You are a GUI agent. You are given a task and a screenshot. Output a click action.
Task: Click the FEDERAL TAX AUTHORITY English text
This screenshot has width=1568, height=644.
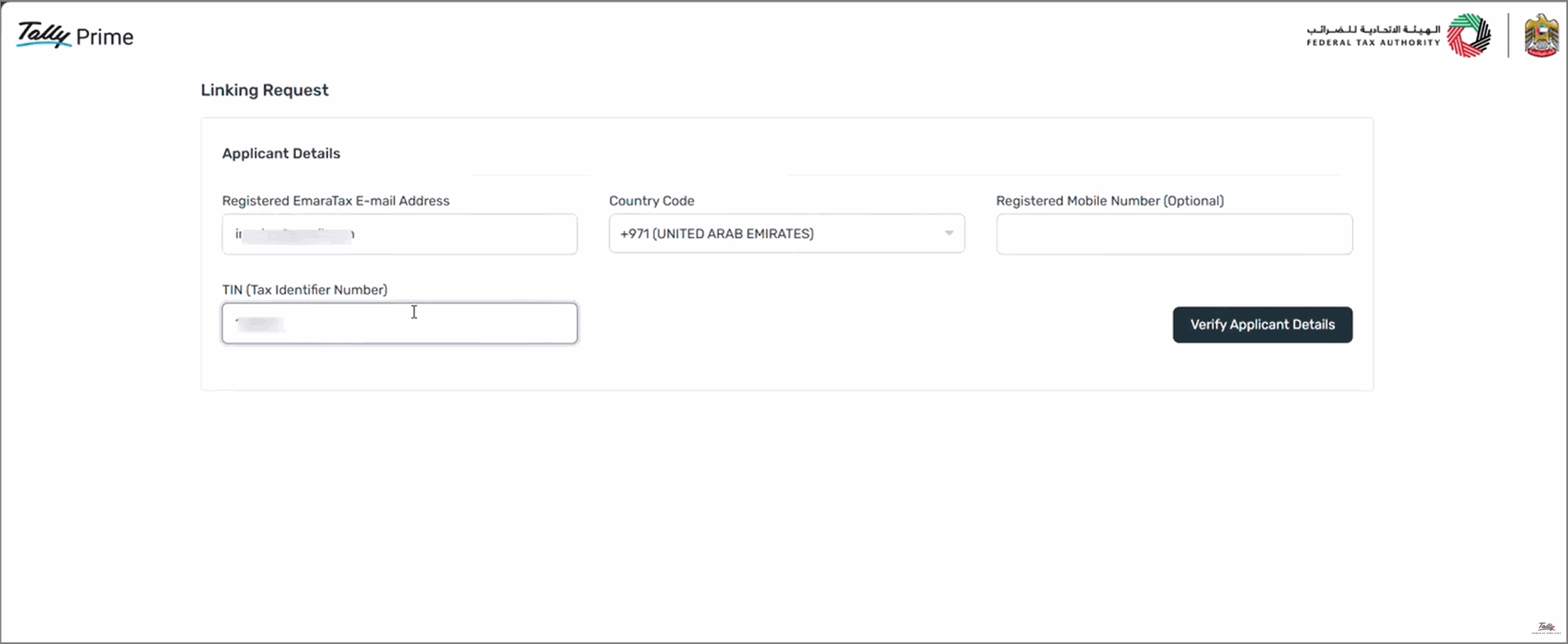[x=1373, y=43]
